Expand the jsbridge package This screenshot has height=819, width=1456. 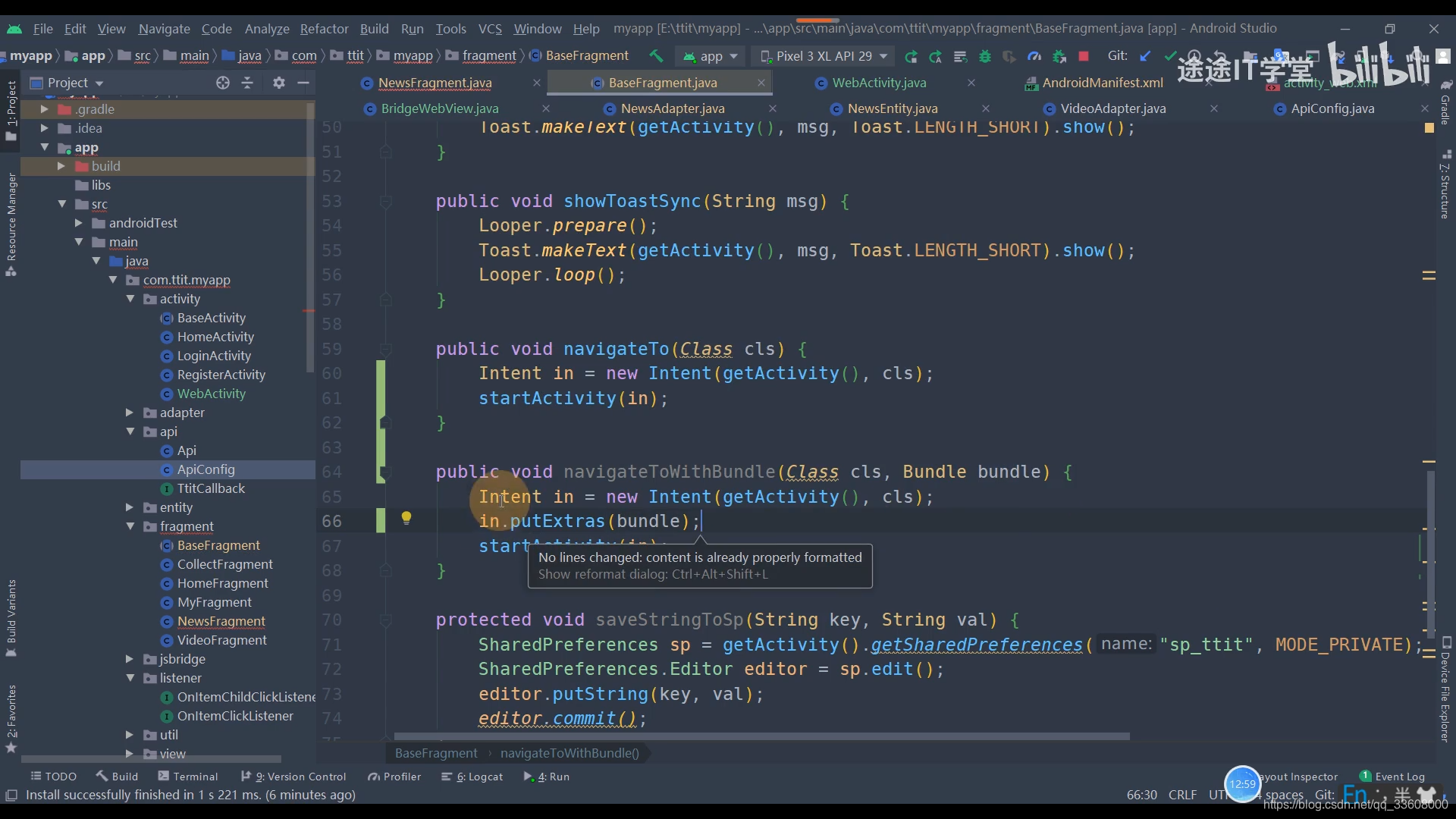129,659
